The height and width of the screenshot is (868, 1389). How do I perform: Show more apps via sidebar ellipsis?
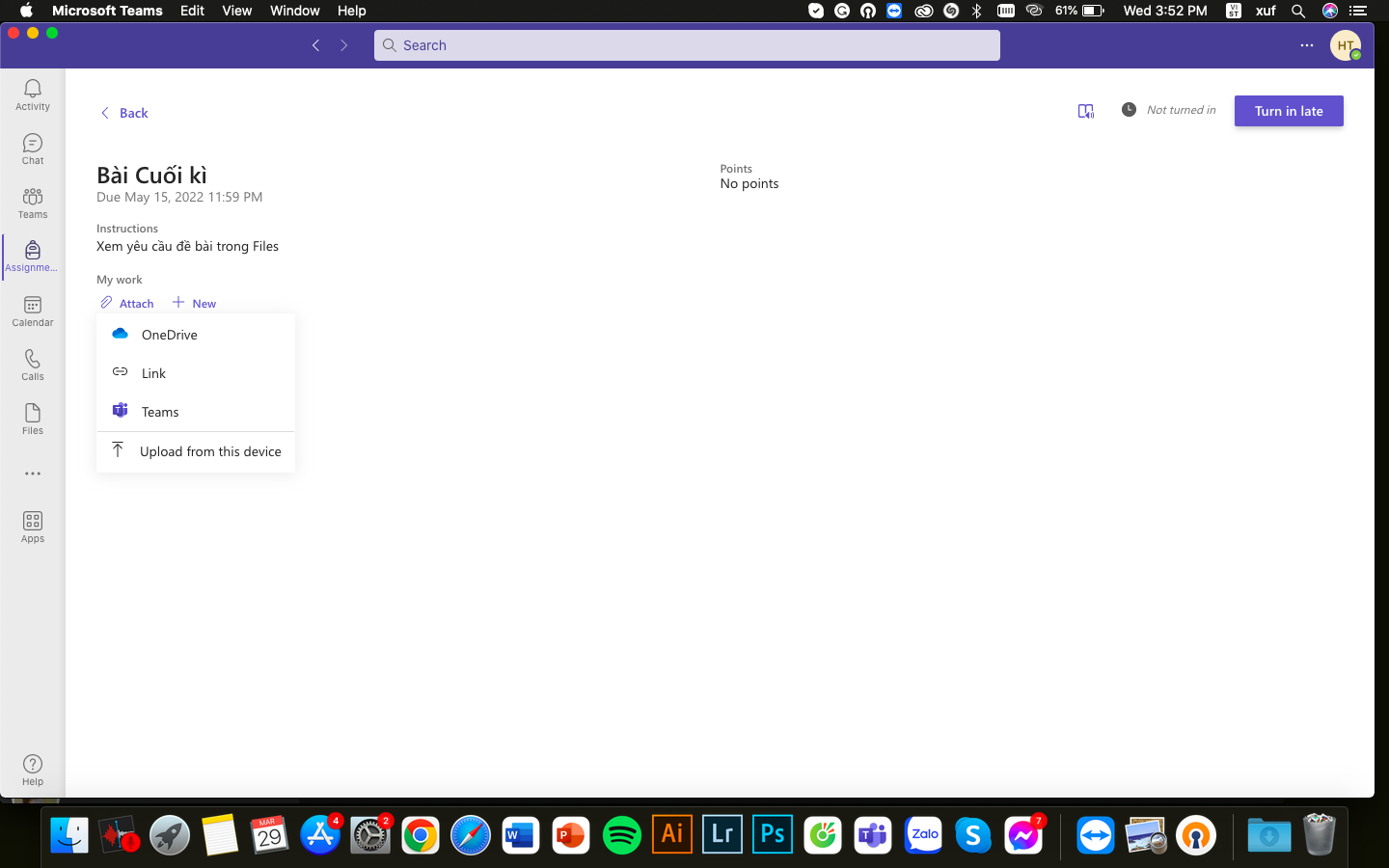(33, 474)
